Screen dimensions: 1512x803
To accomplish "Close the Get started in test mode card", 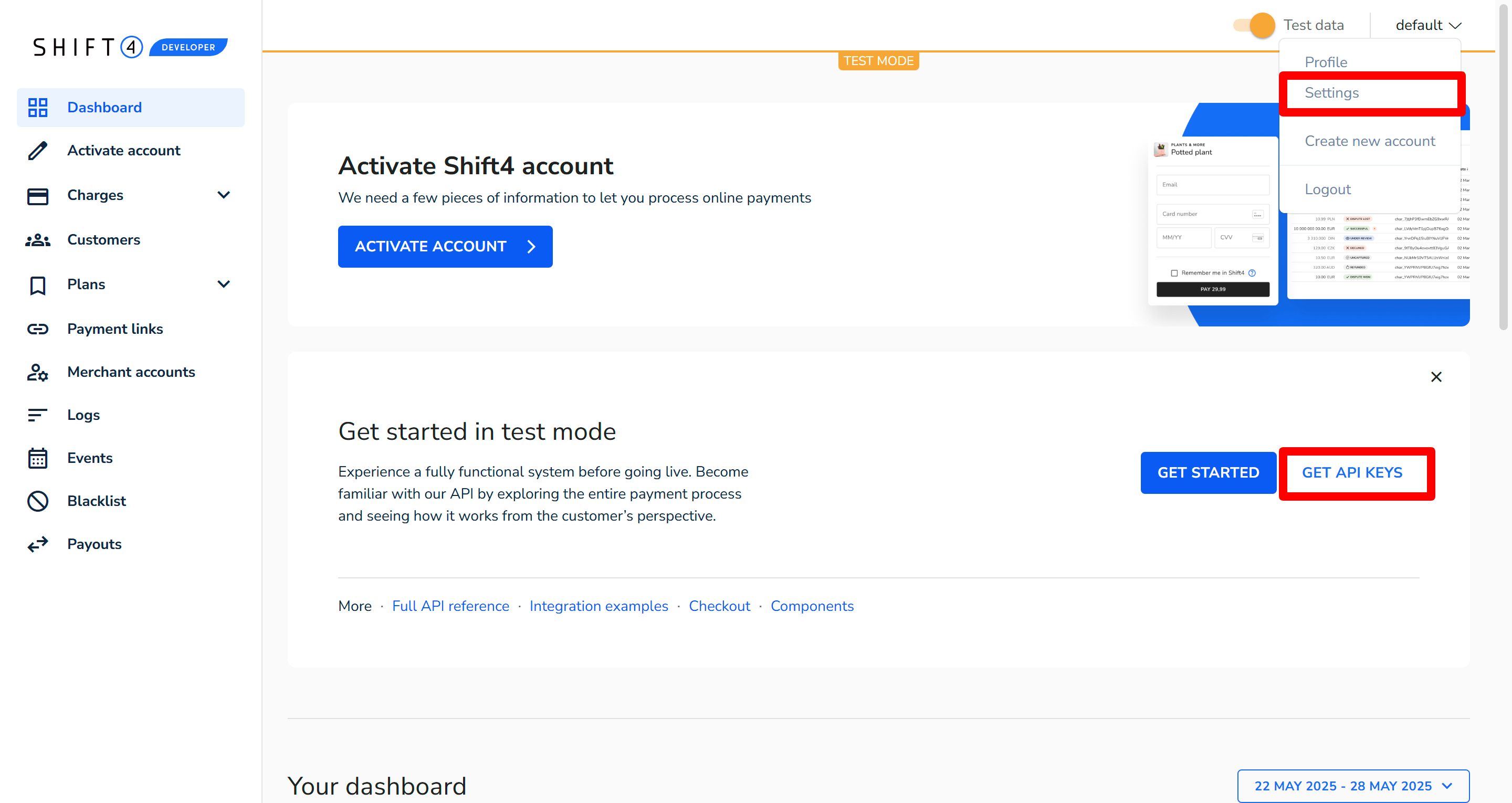I will (x=1436, y=377).
